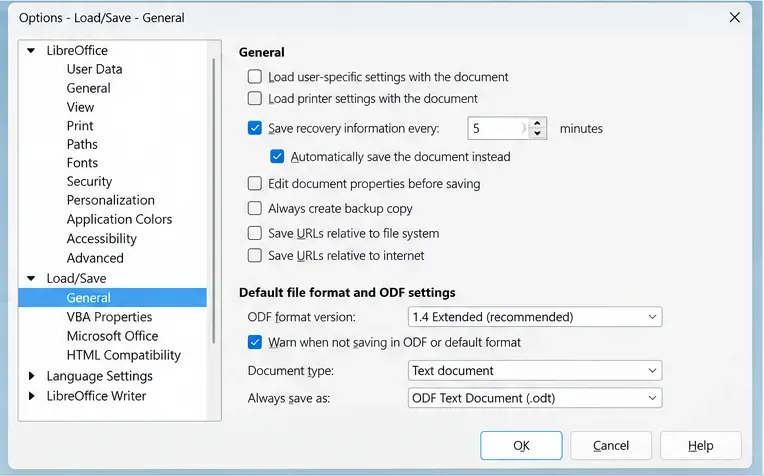Viewport: 764px width, 476px height.
Task: Click the OK button
Action: [521, 445]
